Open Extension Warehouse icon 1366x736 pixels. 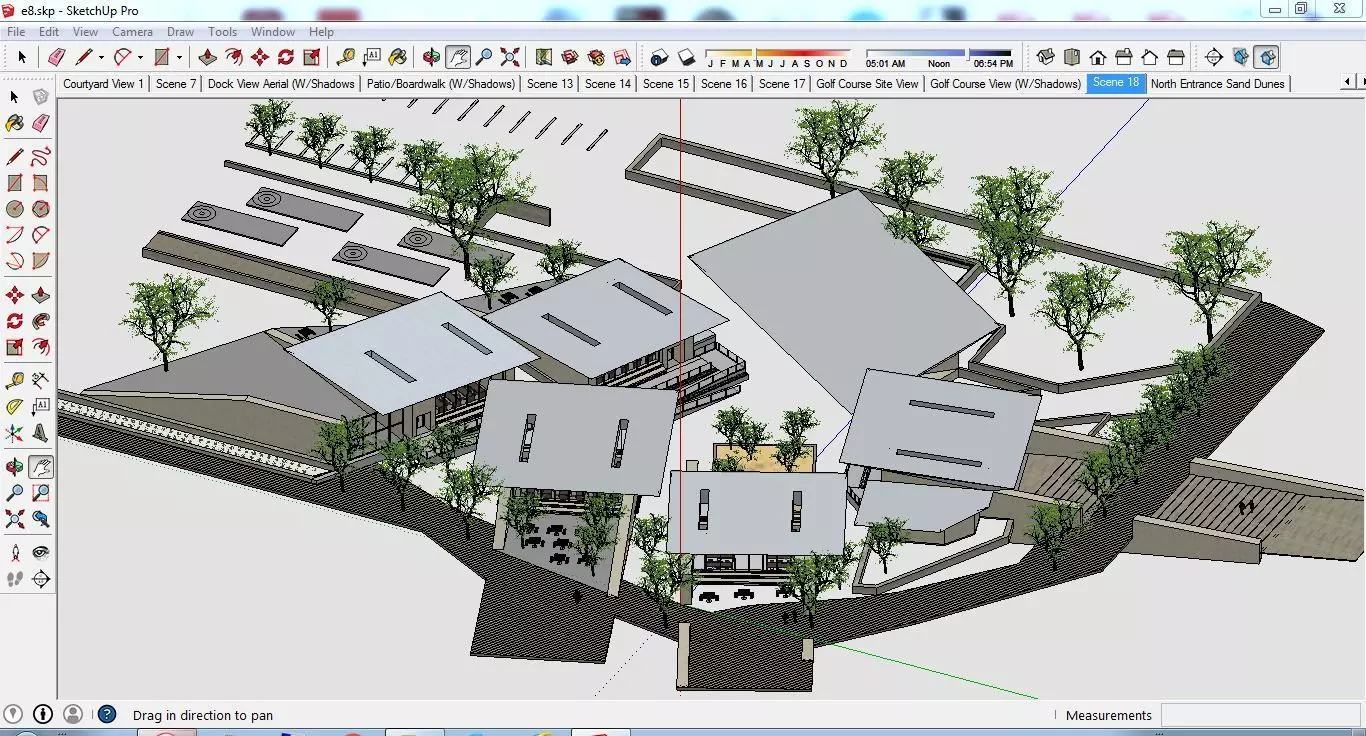click(x=596, y=57)
